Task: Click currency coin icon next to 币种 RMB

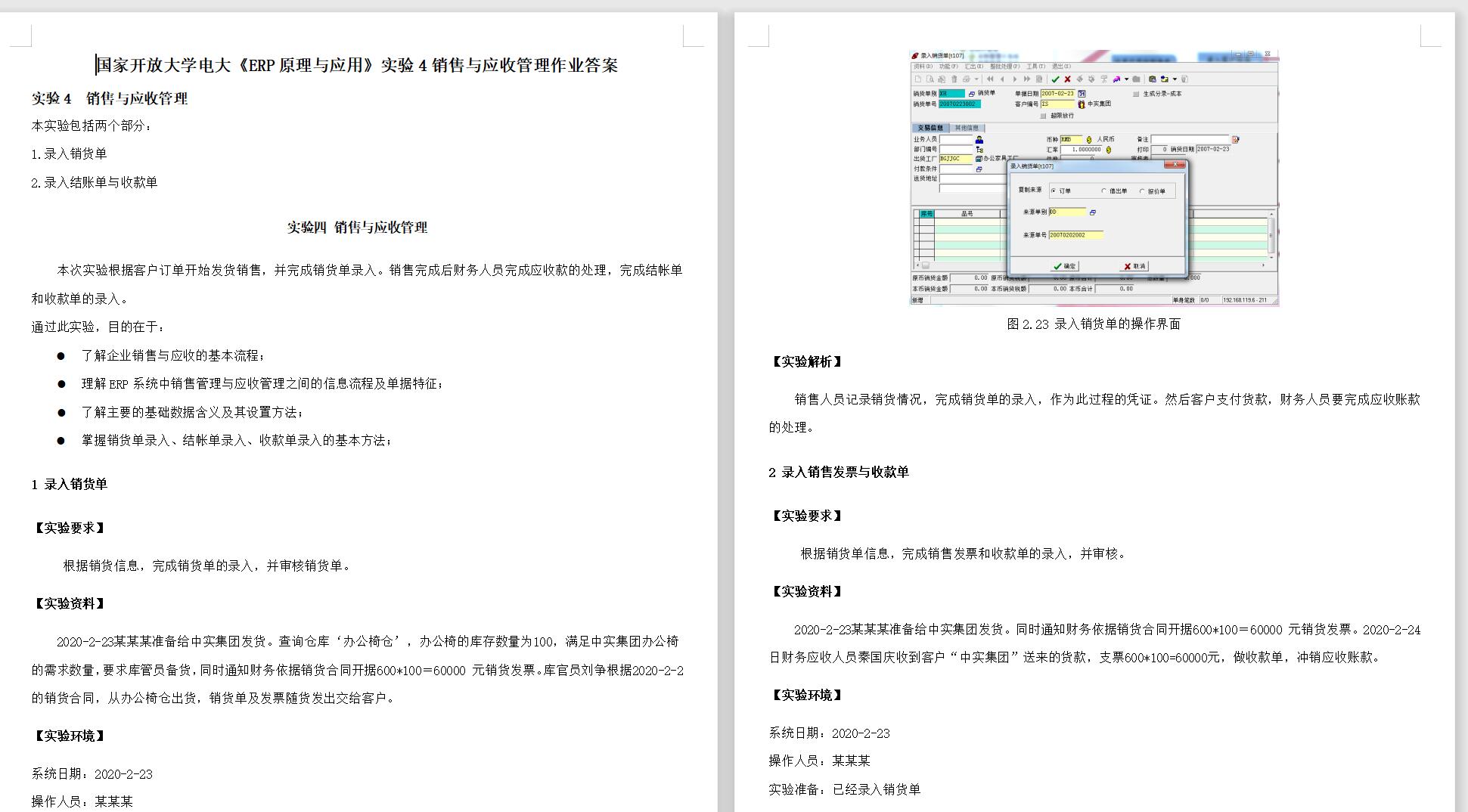Action: point(1089,140)
